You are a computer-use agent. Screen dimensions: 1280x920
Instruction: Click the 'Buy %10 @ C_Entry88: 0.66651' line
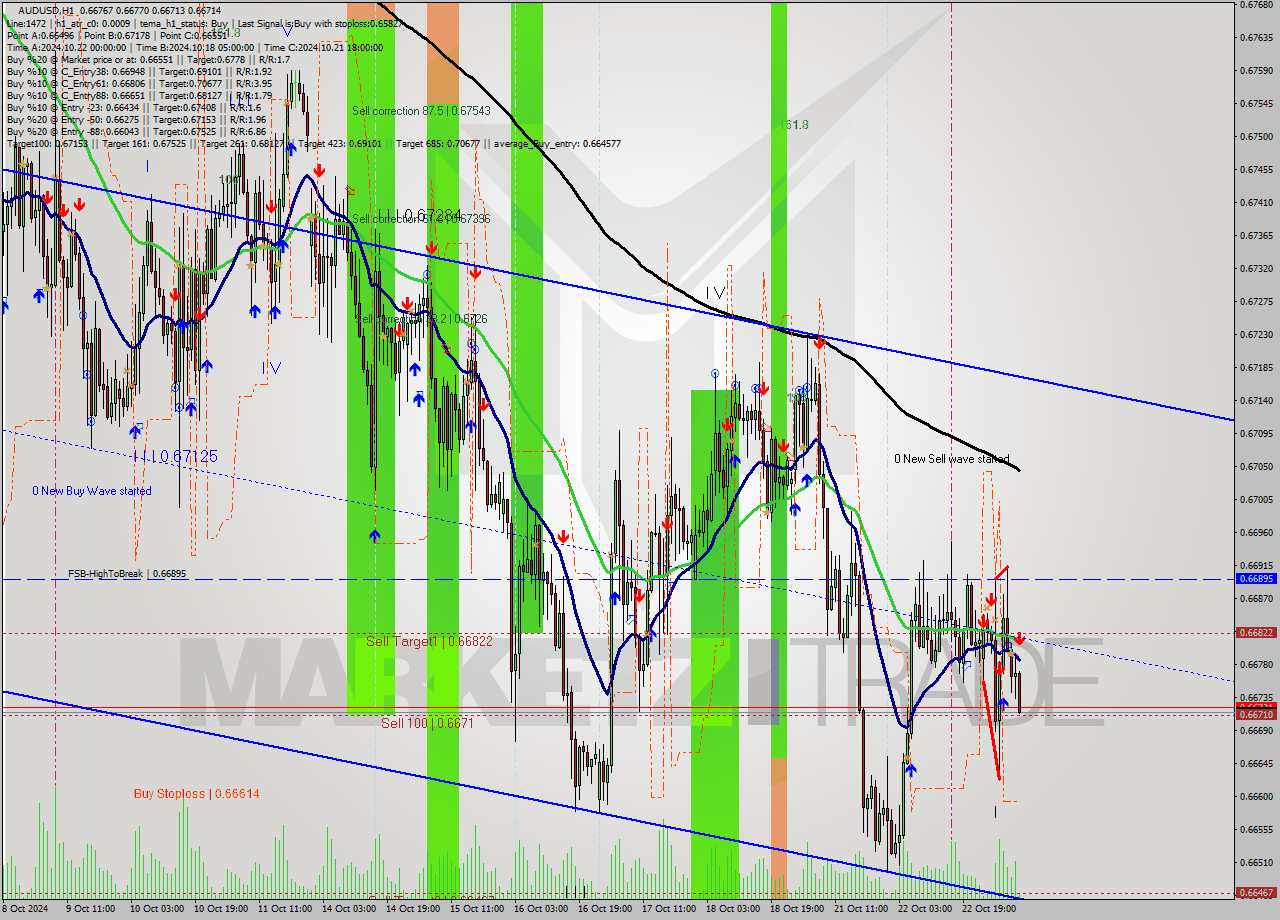139,95
